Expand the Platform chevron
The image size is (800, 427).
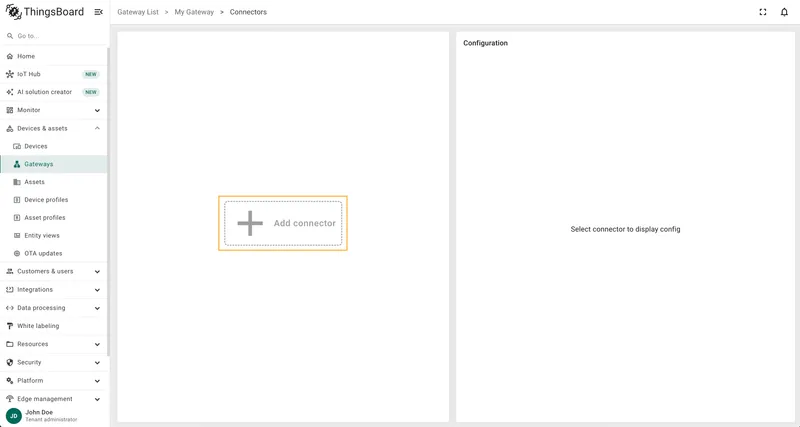tap(97, 381)
